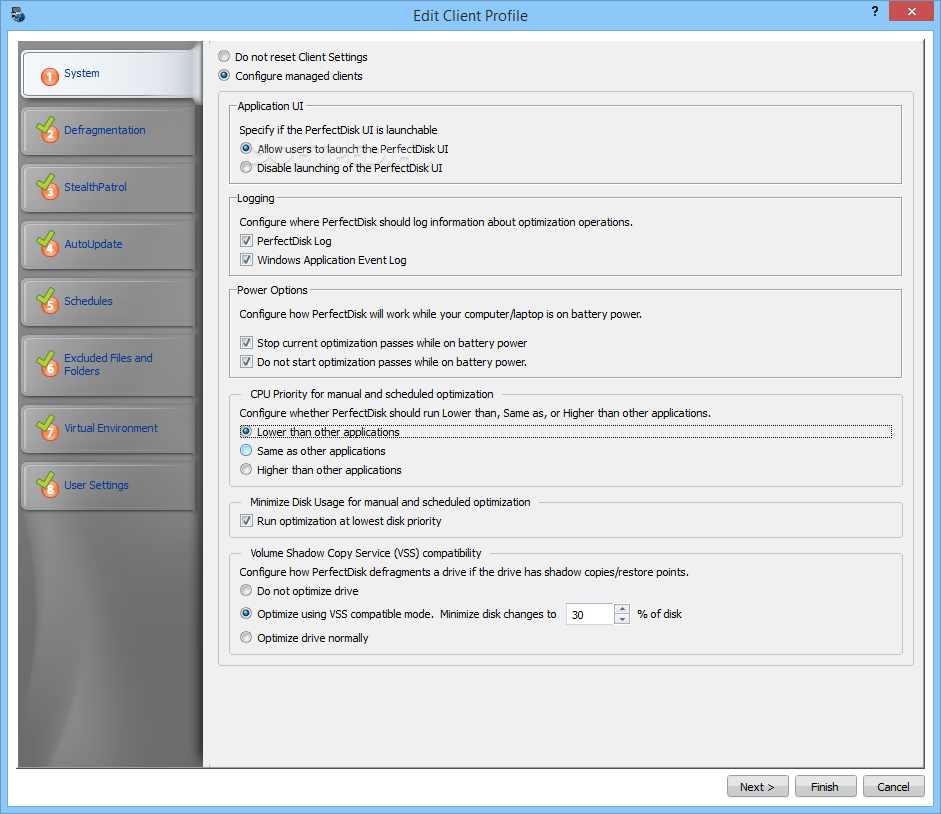Click the % of disk label
Viewport: 941px width, 814px height.
[x=660, y=614]
